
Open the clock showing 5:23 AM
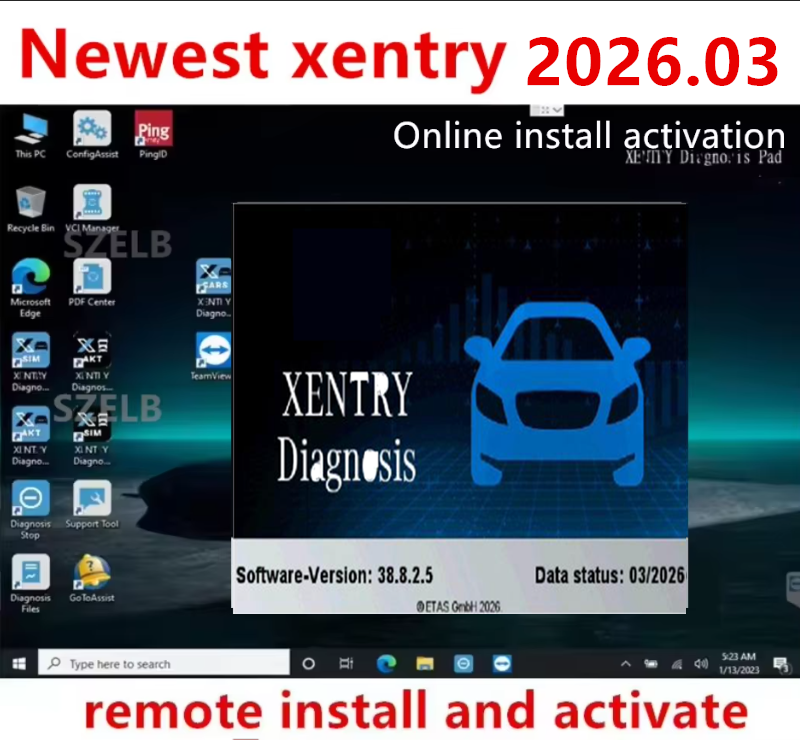click(739, 663)
